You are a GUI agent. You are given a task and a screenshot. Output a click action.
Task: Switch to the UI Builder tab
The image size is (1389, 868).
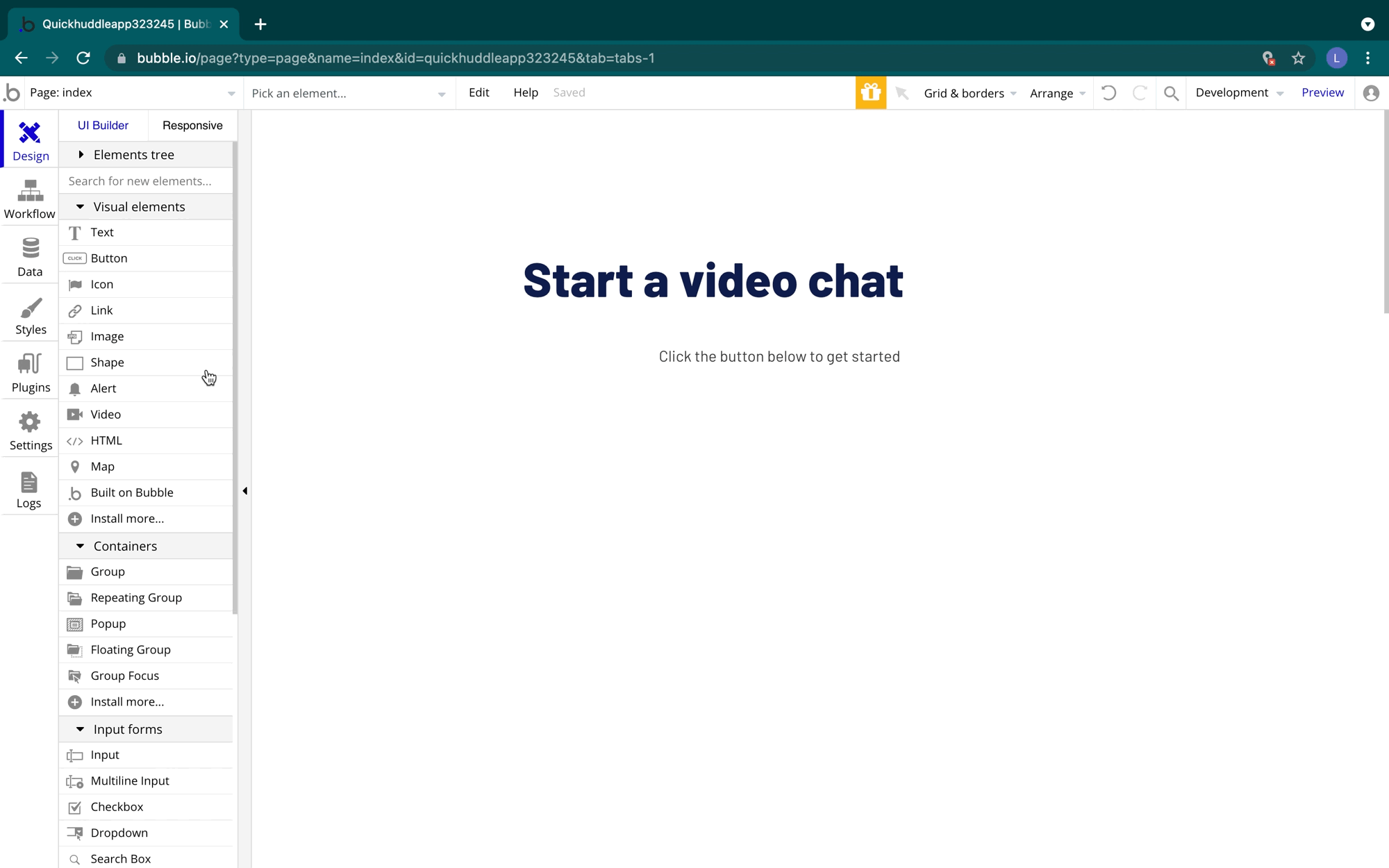click(103, 126)
